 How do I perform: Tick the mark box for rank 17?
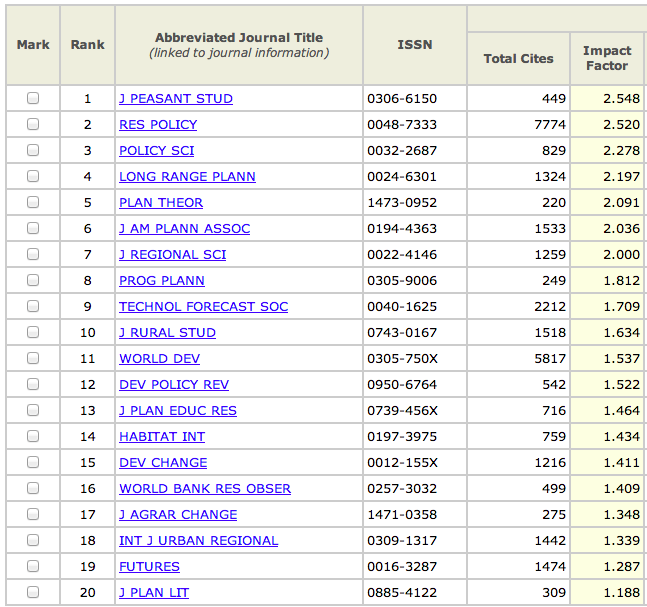(x=33, y=514)
